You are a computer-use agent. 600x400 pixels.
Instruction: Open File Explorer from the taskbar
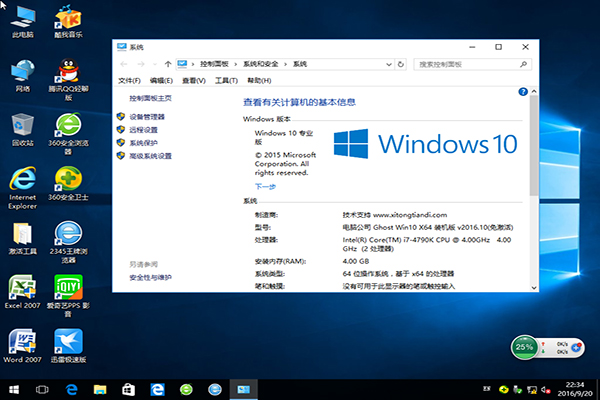pyautogui.click(x=100, y=390)
